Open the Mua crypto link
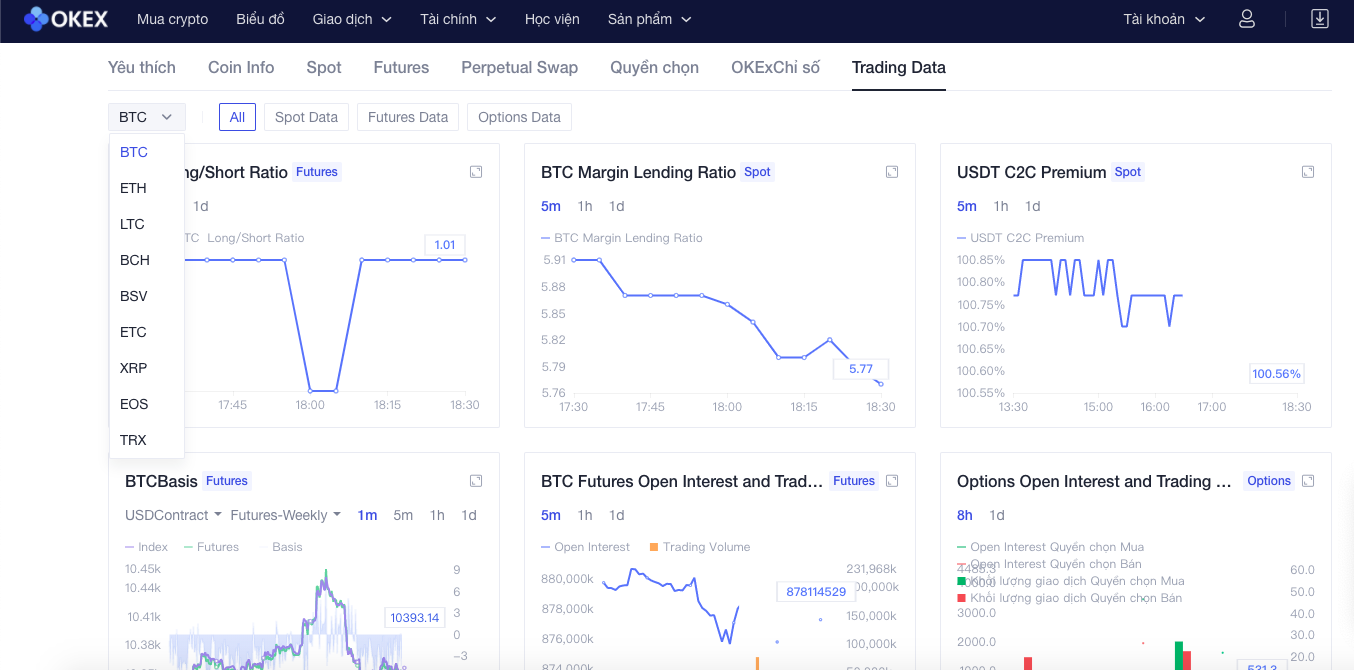The image size is (1354, 670). 172,19
